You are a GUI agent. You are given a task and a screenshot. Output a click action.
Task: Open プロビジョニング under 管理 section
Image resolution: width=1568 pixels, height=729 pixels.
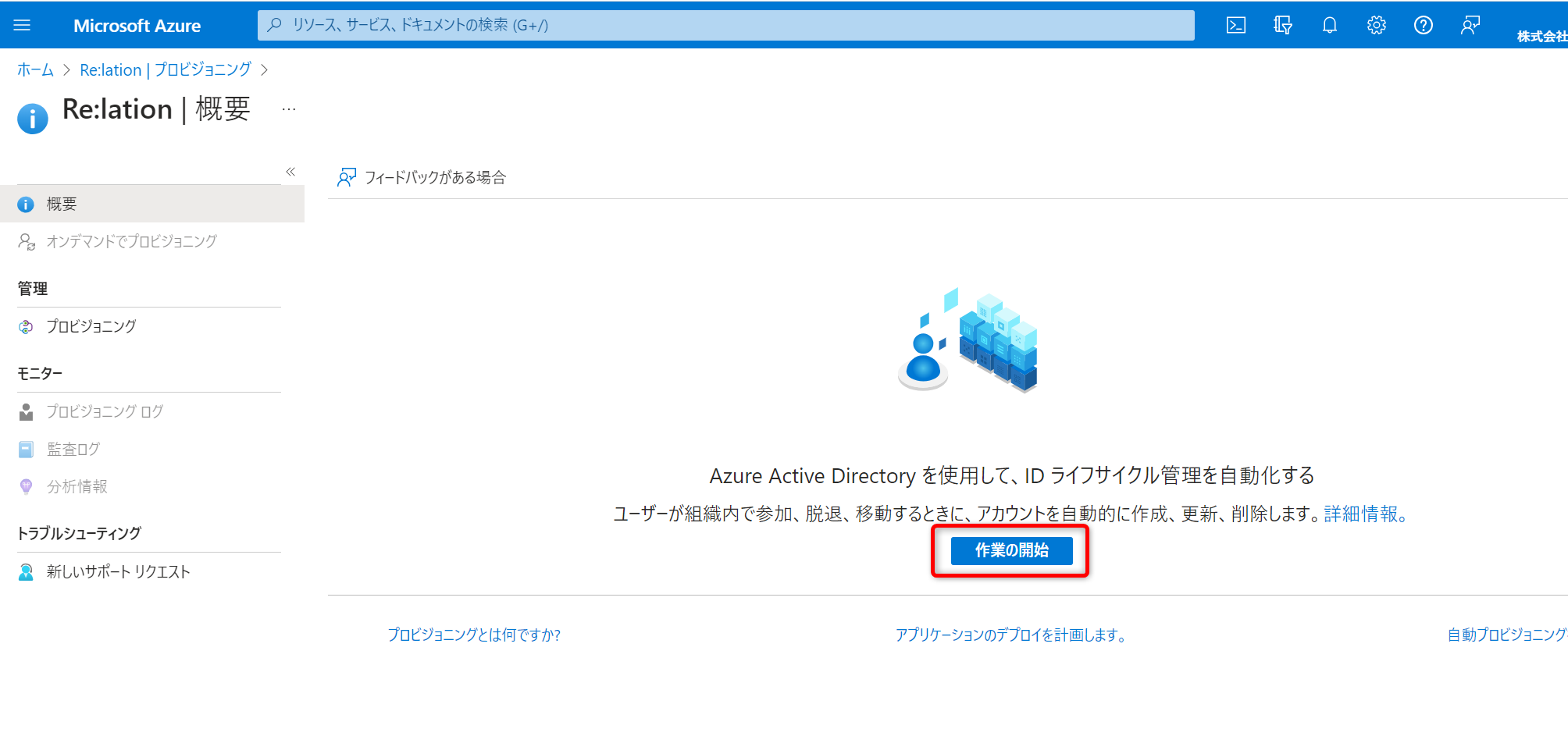tap(91, 326)
